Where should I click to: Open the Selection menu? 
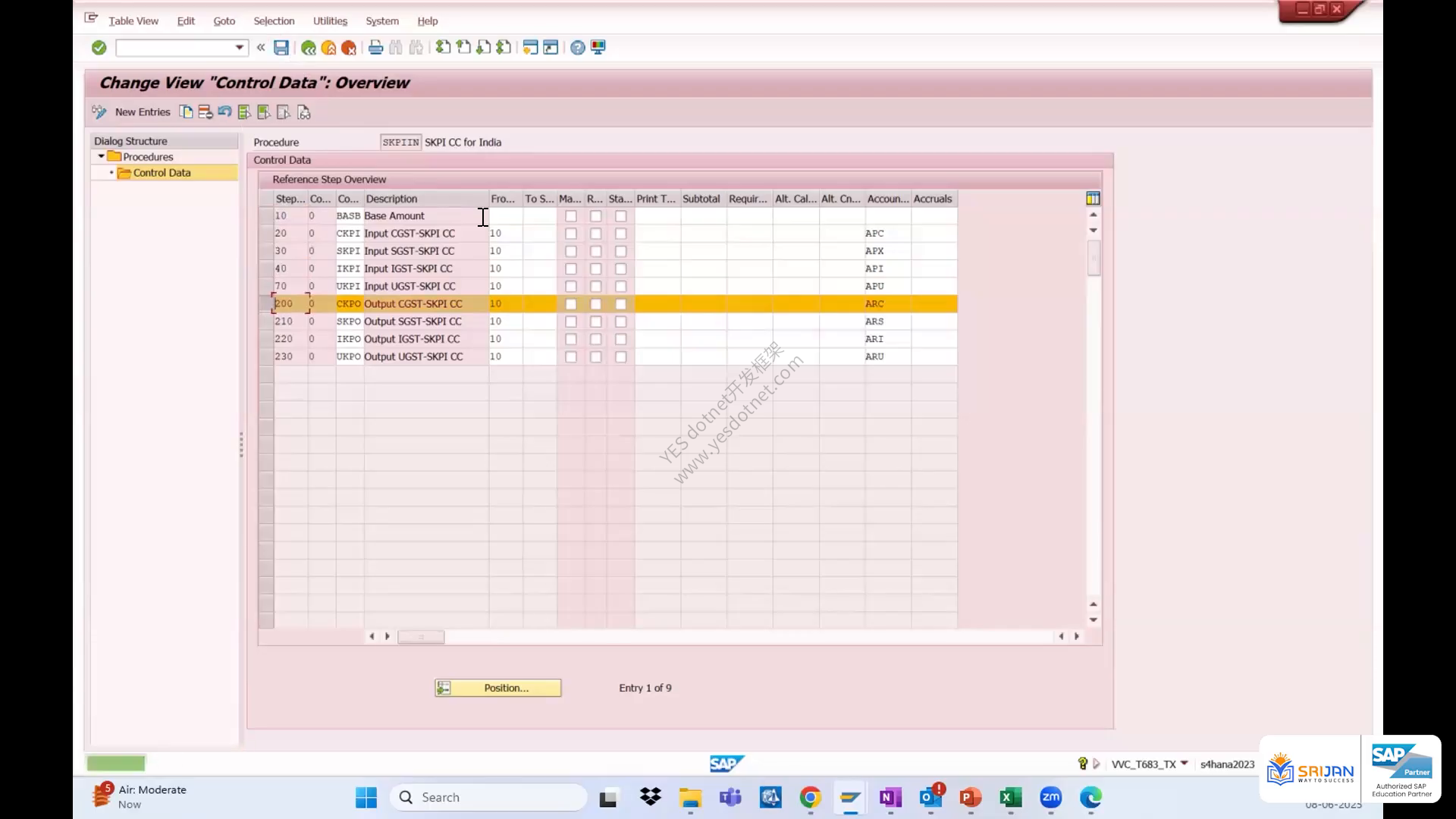pos(274,21)
